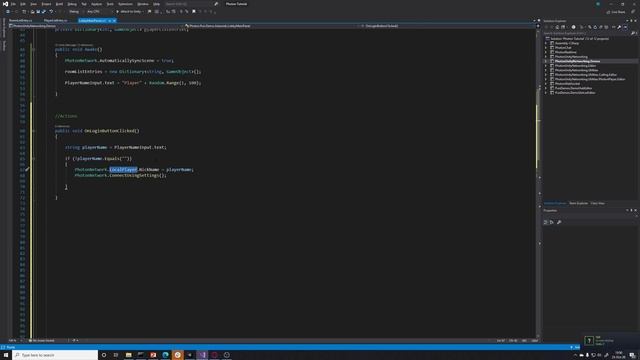This screenshot has height=360, width=640.
Task: Open the Debug menu
Action: pyautogui.click(x=72, y=4)
